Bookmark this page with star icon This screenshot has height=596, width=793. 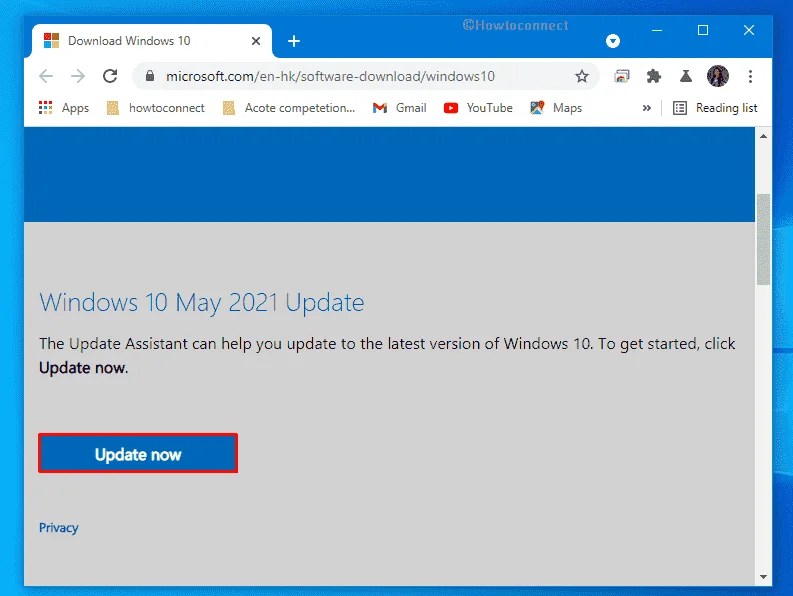(x=582, y=76)
